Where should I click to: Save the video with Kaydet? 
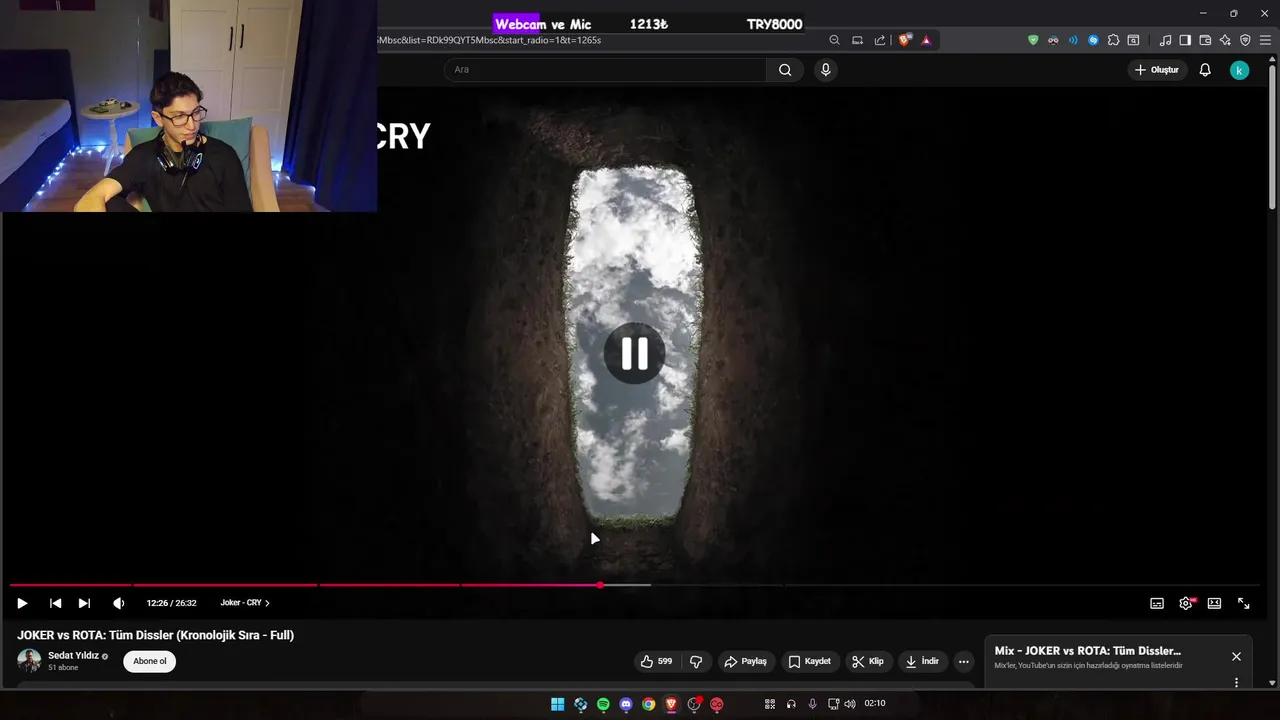810,661
